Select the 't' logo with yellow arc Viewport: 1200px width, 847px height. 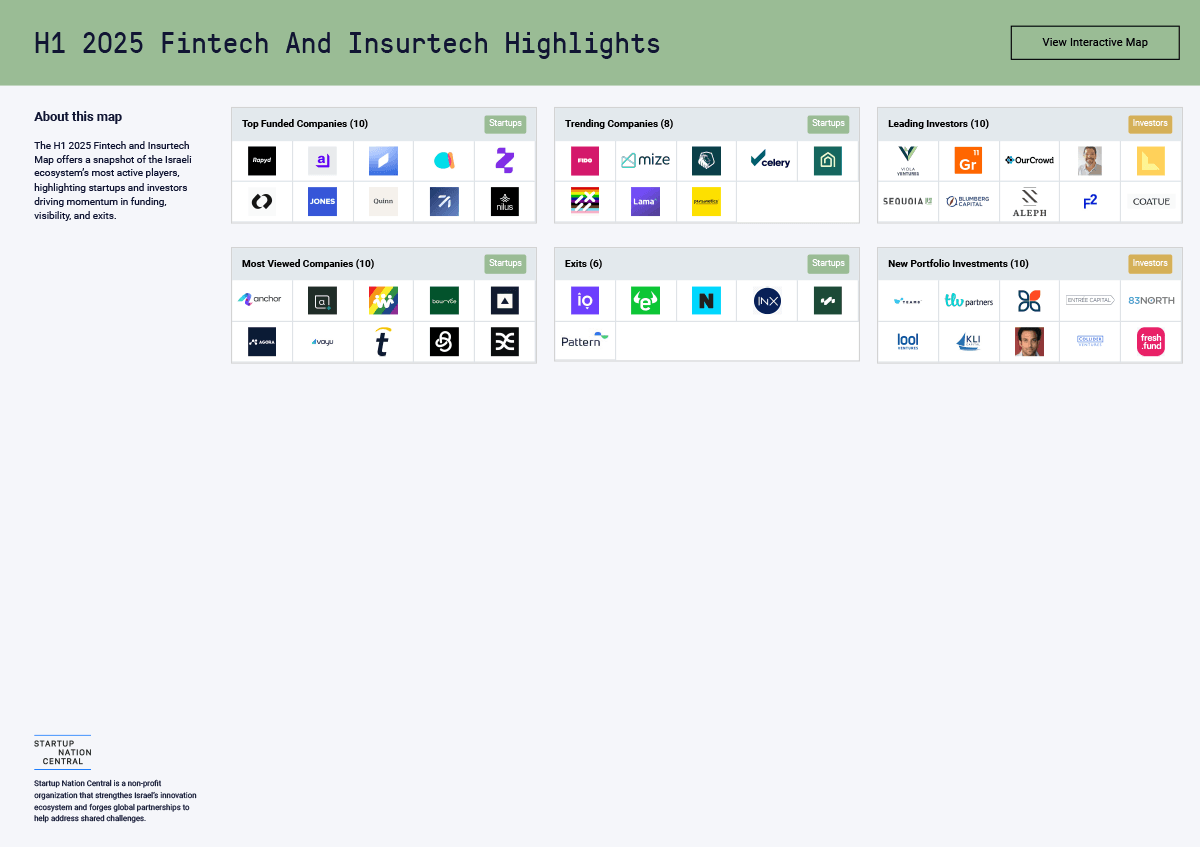coord(383,341)
